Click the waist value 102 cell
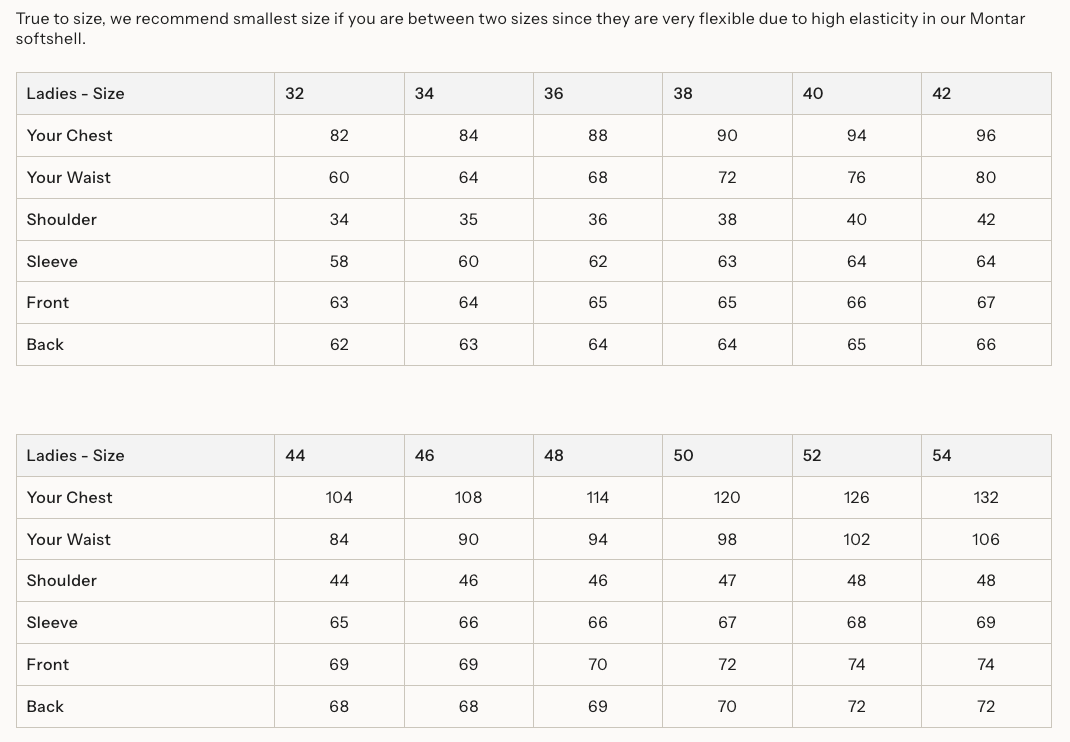Screen dimensions: 1070x742 857,539
